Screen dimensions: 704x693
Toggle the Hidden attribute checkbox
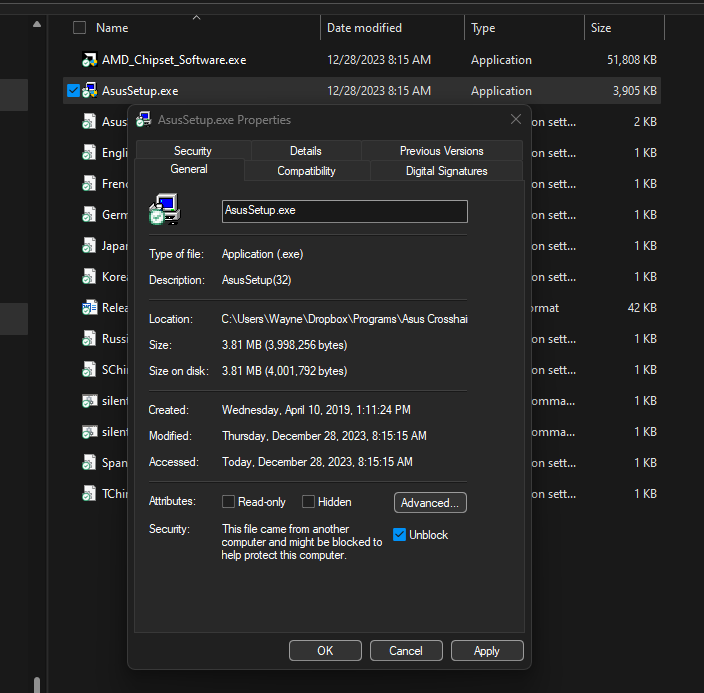(309, 502)
